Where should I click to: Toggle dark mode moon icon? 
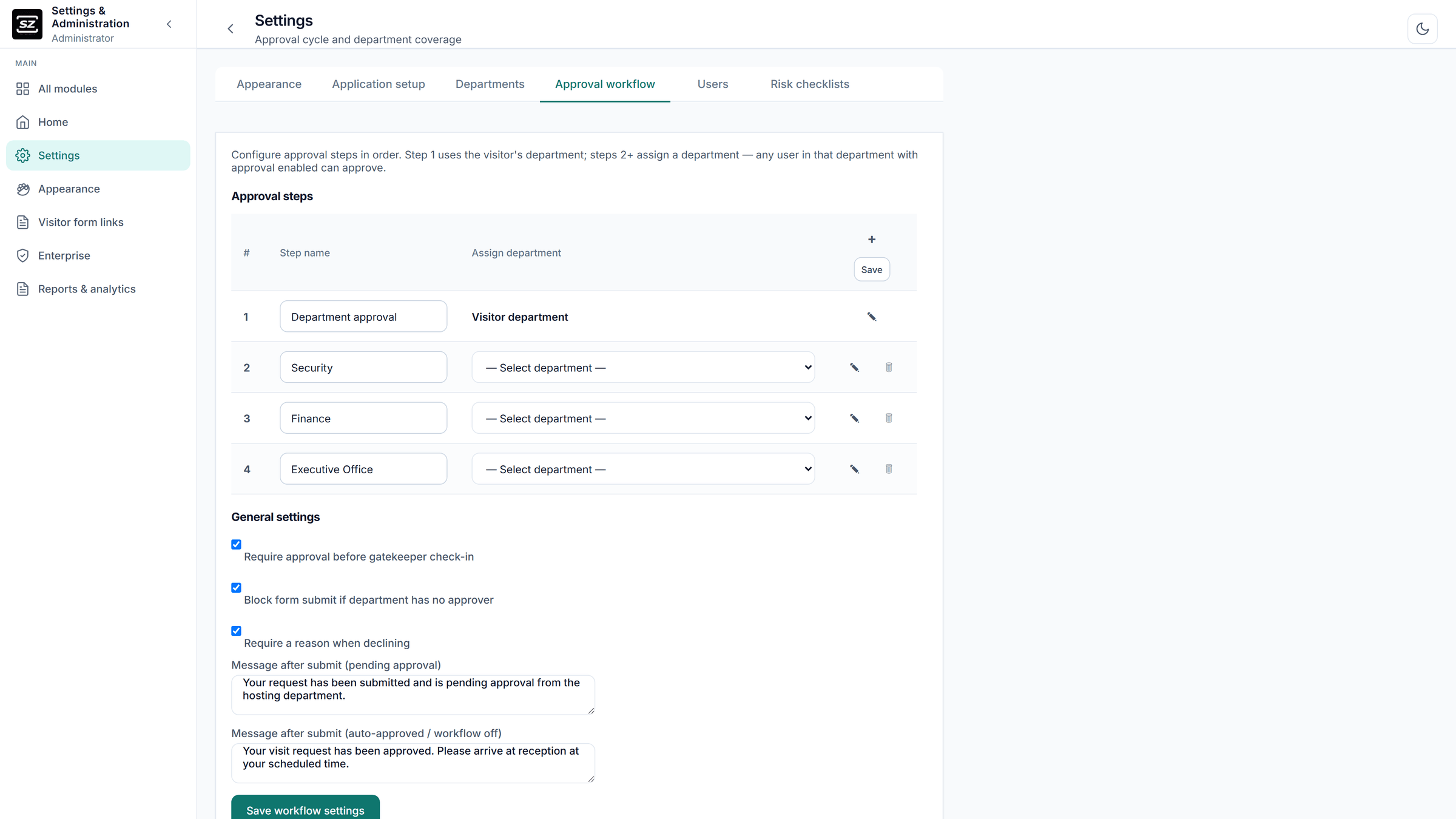[x=1422, y=29]
